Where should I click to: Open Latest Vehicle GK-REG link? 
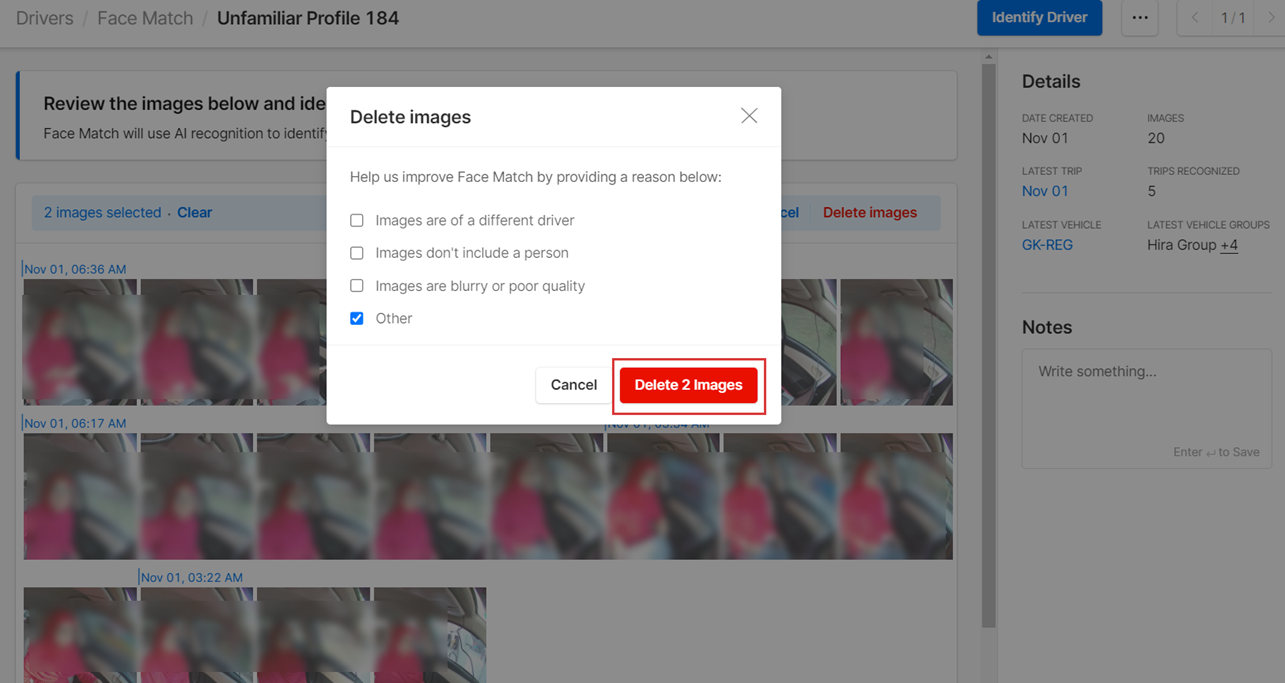1047,245
